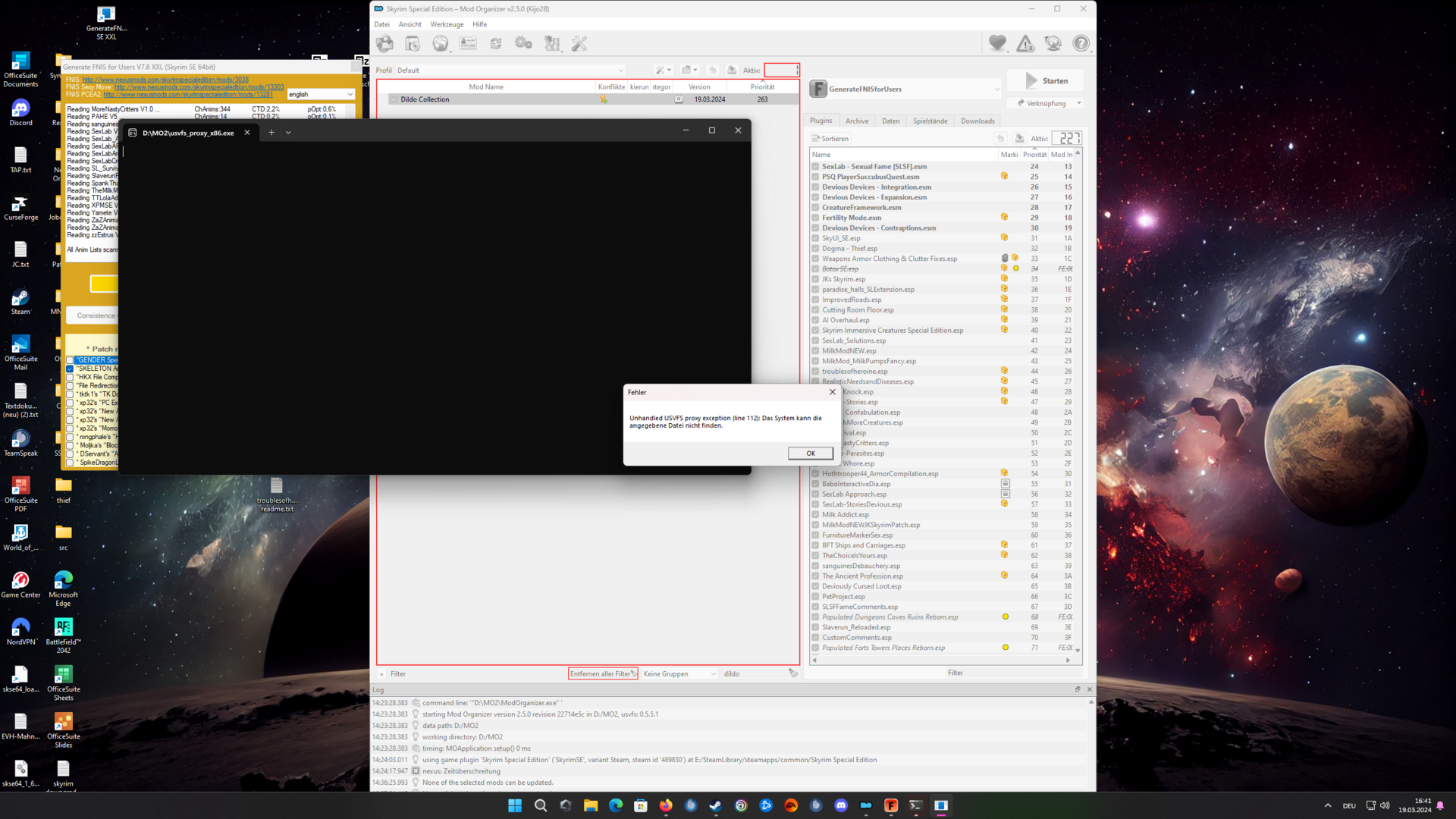Open the executables gears icon
Screen dimensions: 1456x819
[523, 43]
